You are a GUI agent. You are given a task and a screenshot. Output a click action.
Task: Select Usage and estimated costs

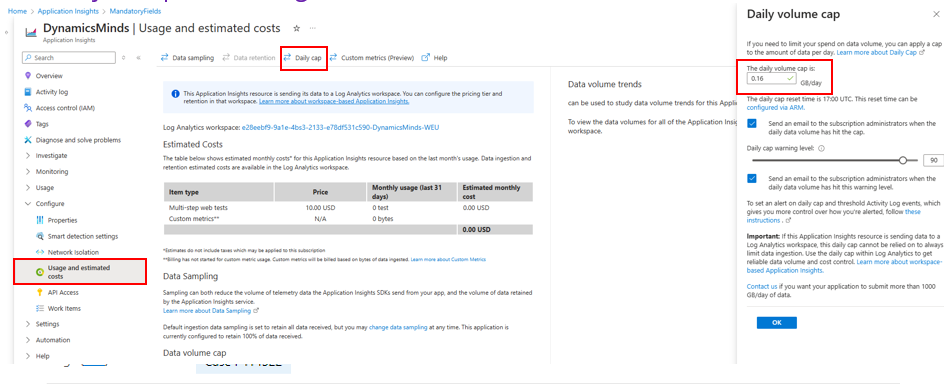(81, 271)
